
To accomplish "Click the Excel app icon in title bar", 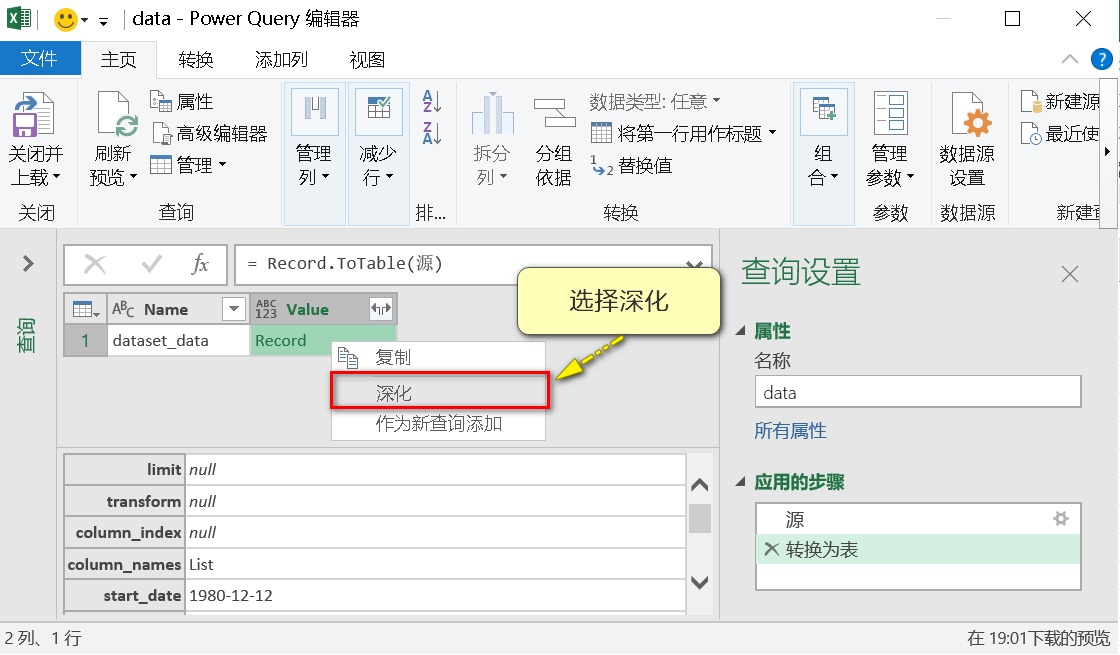I will (19, 19).
